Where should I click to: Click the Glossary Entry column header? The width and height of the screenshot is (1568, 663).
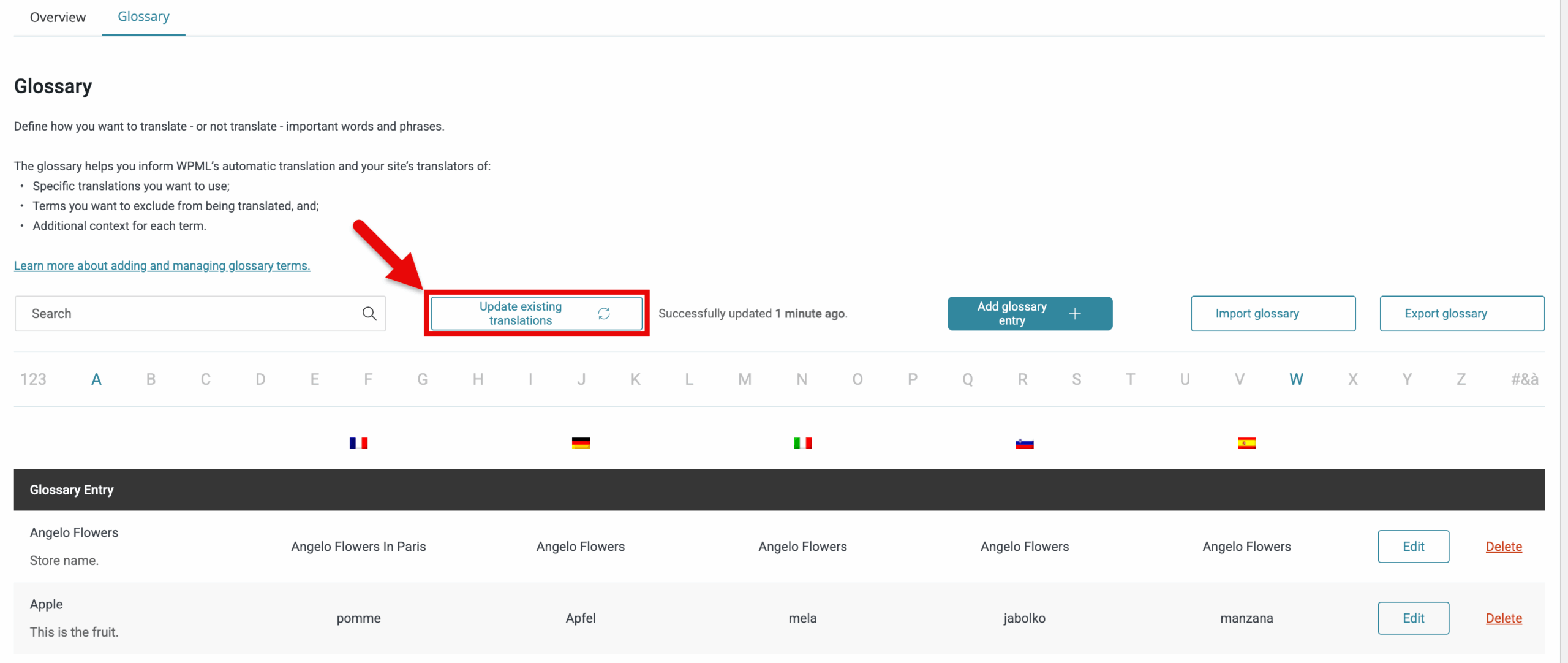[72, 490]
